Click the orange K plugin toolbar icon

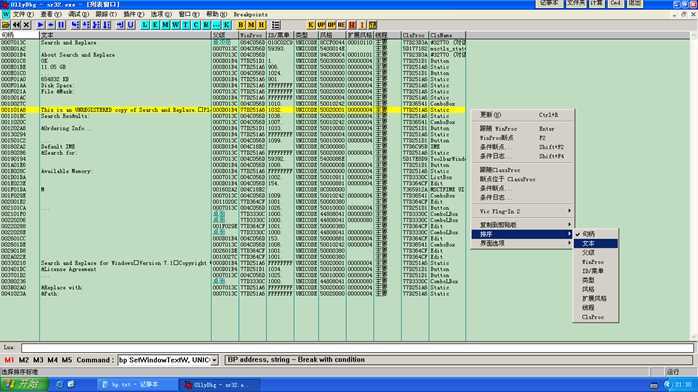[x=311, y=25]
